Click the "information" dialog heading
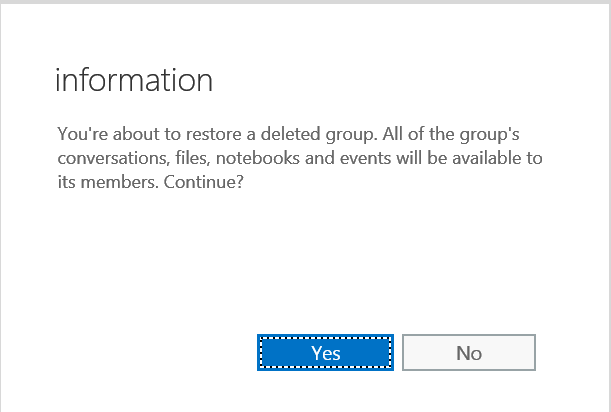Screen dimensions: 611x412 point(134,80)
